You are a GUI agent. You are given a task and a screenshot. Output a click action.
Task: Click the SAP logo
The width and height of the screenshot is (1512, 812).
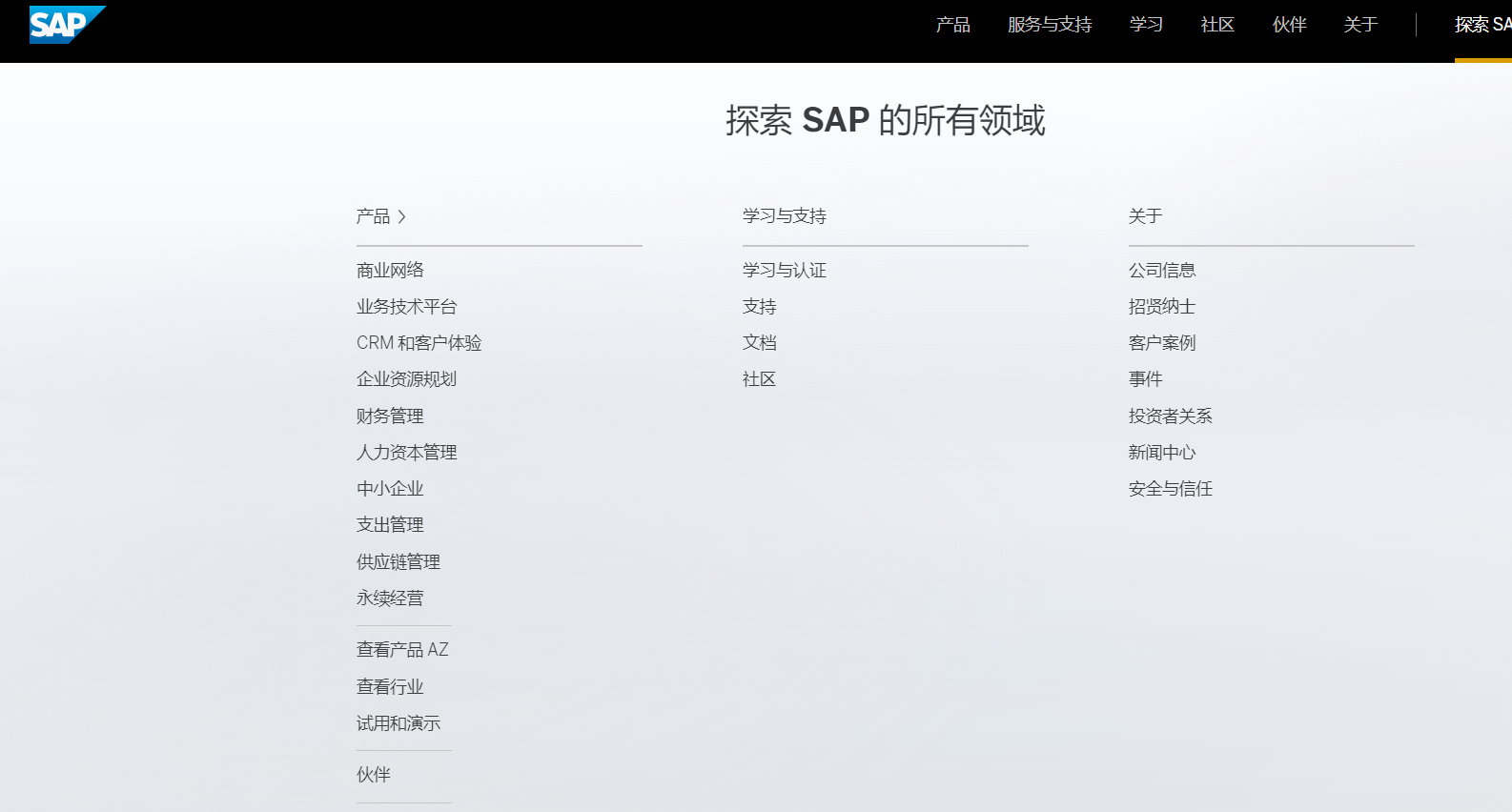(x=67, y=25)
